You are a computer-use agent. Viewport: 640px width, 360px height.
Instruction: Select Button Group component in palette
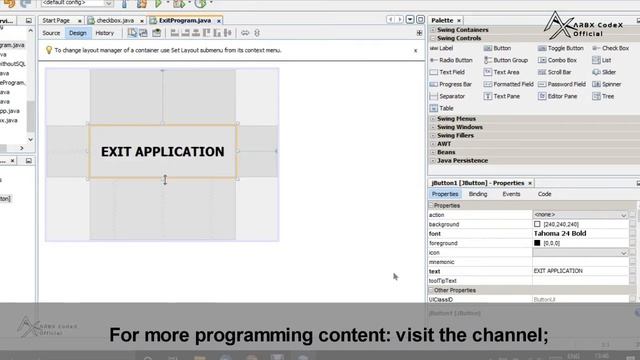coord(506,60)
